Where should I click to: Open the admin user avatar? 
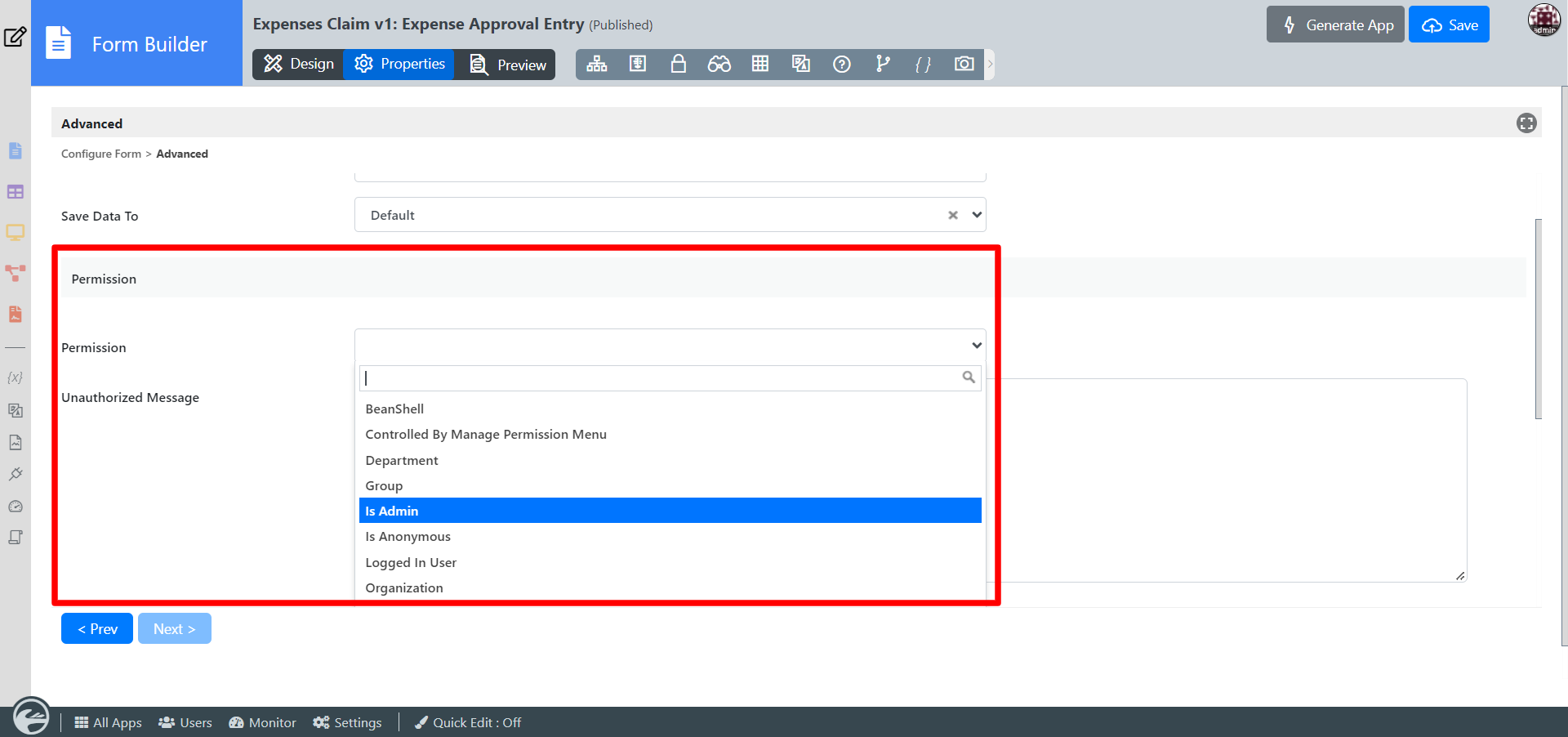pos(1544,20)
